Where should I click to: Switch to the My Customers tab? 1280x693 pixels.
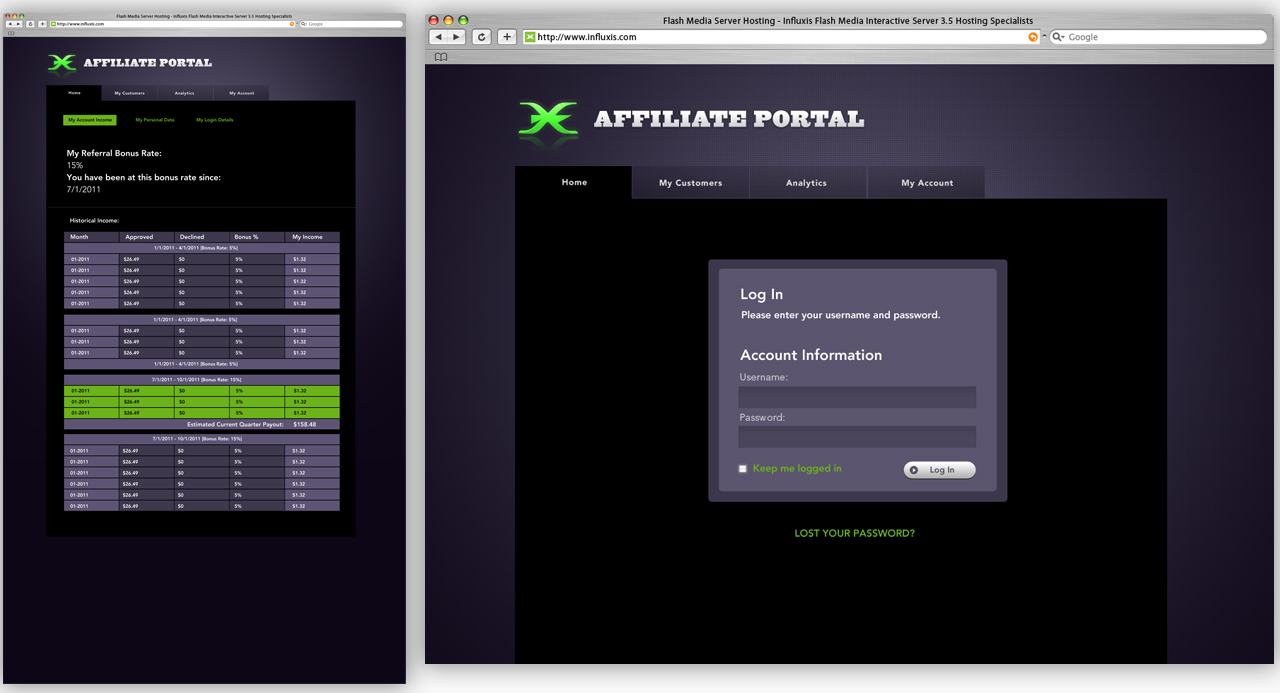690,182
